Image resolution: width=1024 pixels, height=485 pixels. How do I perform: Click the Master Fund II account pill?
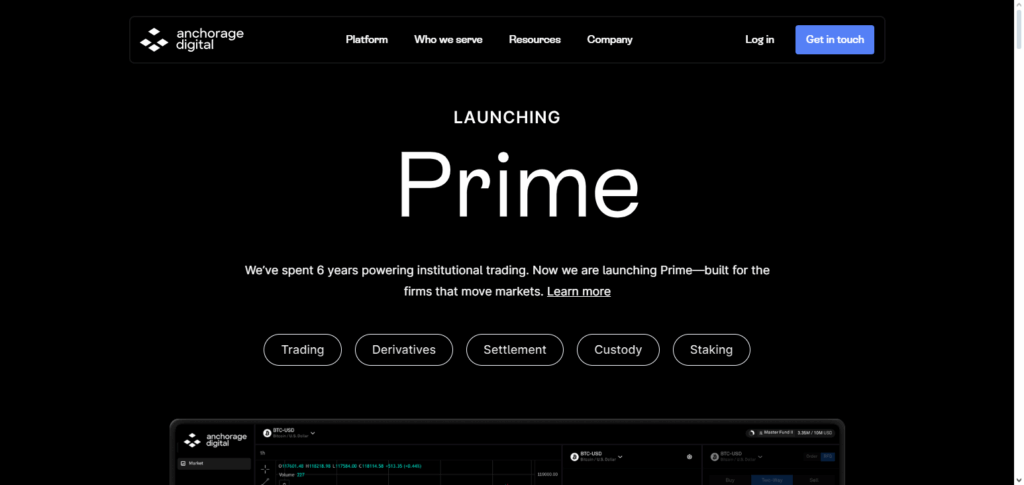[790, 433]
